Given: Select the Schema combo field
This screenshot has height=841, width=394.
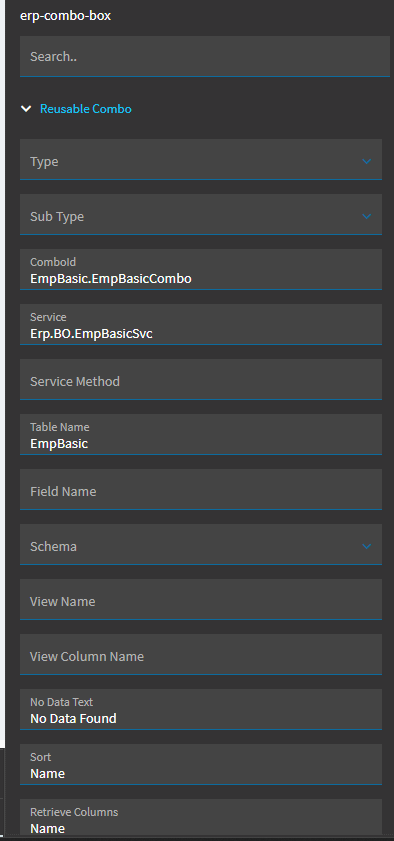Looking at the screenshot, I should coord(201,544).
